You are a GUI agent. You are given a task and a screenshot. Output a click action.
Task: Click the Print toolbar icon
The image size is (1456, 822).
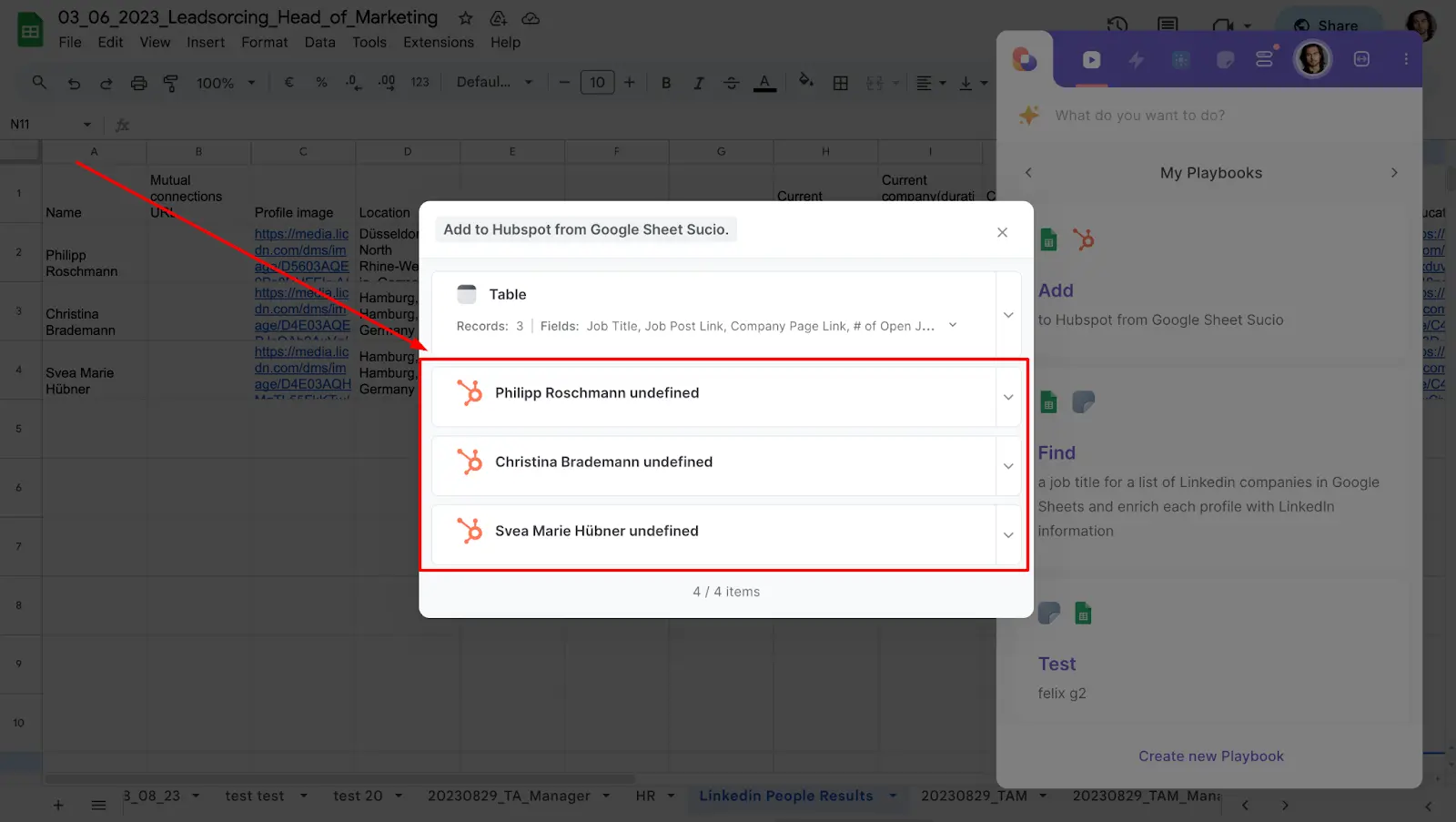pyautogui.click(x=138, y=83)
